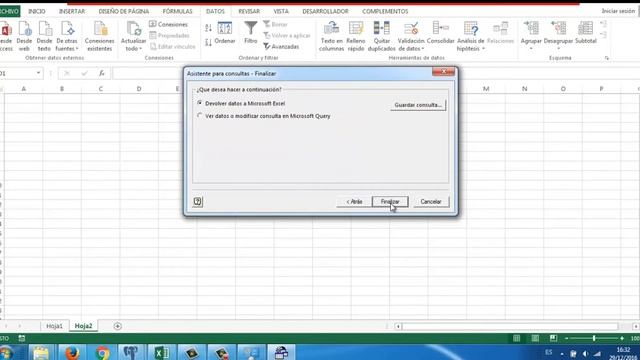Open FÓRMULAS ribbon tab
Screen dimensions: 640x360
coord(177,11)
